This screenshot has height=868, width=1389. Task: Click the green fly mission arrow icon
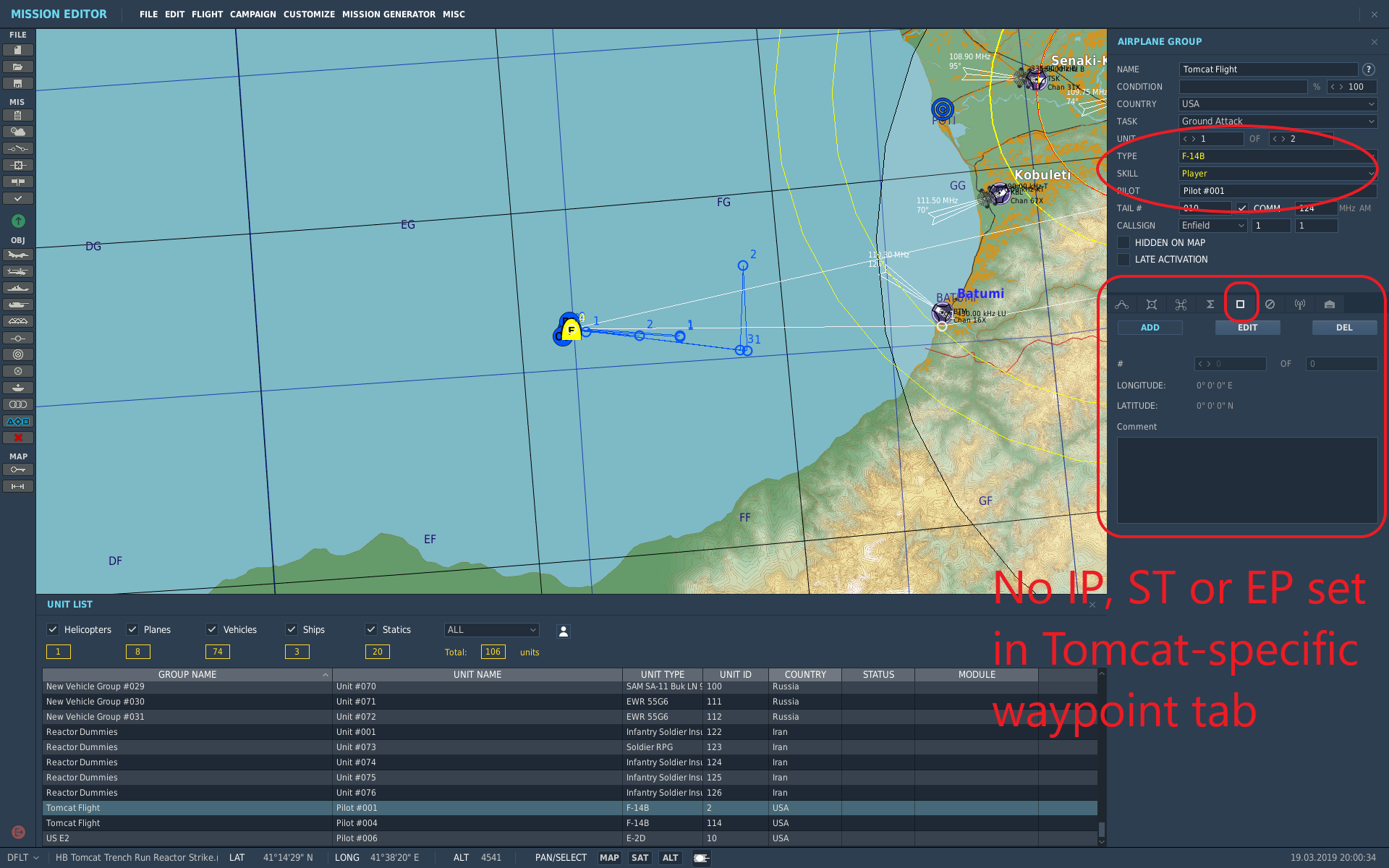click(18, 221)
